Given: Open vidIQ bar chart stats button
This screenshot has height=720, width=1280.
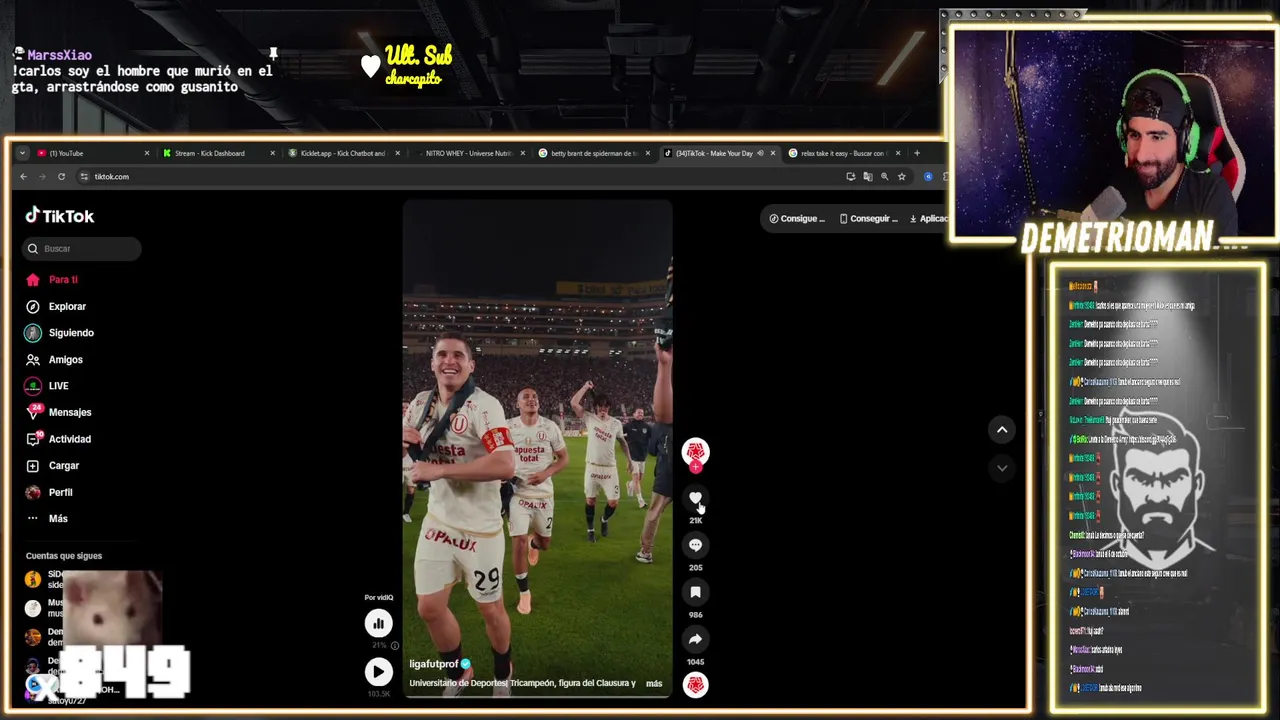Looking at the screenshot, I should pyautogui.click(x=378, y=624).
